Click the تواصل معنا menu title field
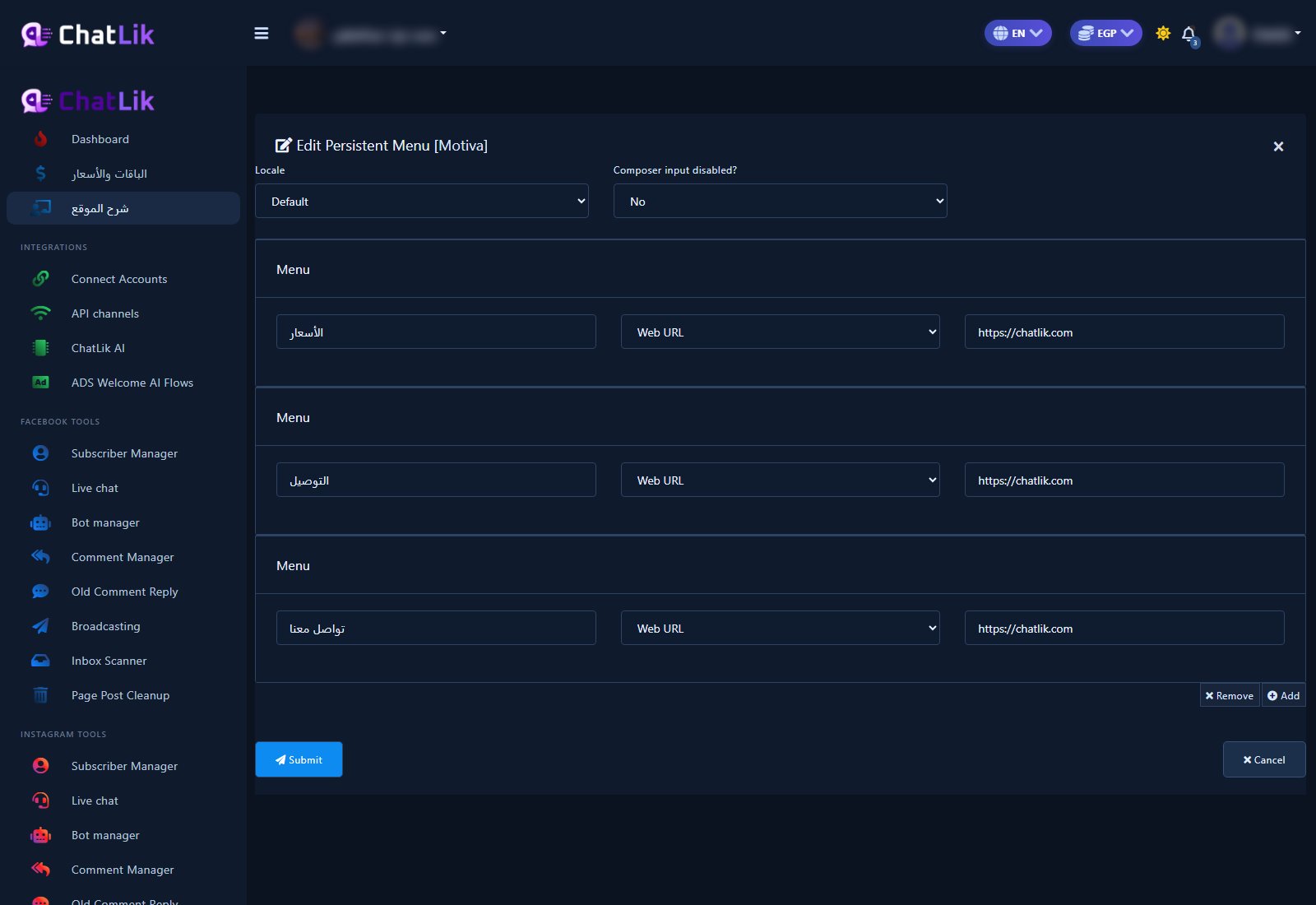The width and height of the screenshot is (1316, 905). (x=436, y=628)
